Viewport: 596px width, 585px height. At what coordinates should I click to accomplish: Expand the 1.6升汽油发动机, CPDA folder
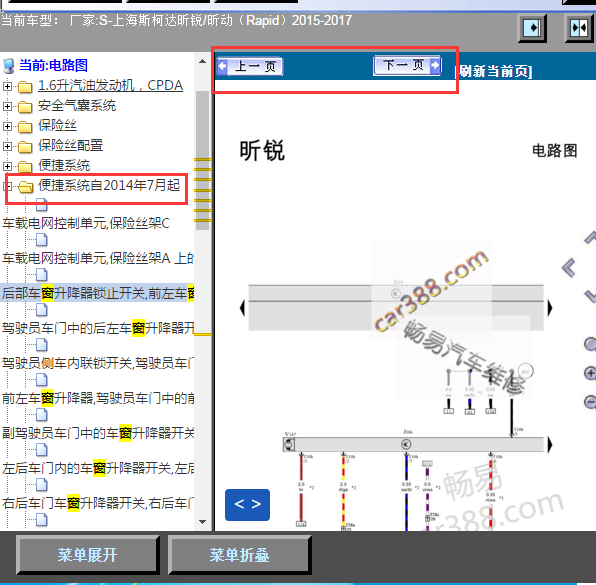pyautogui.click(x=7, y=86)
